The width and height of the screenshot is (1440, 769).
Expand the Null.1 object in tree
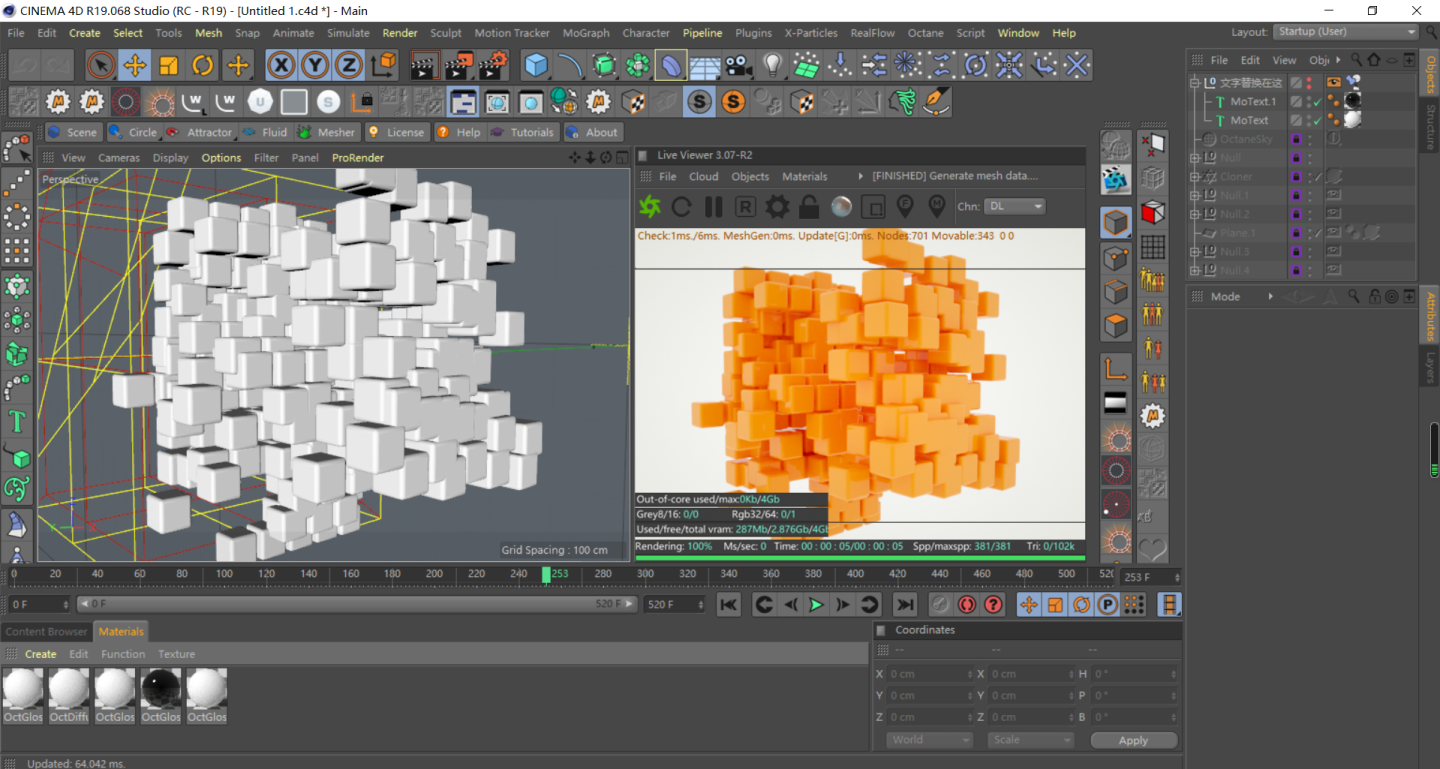(x=1194, y=196)
